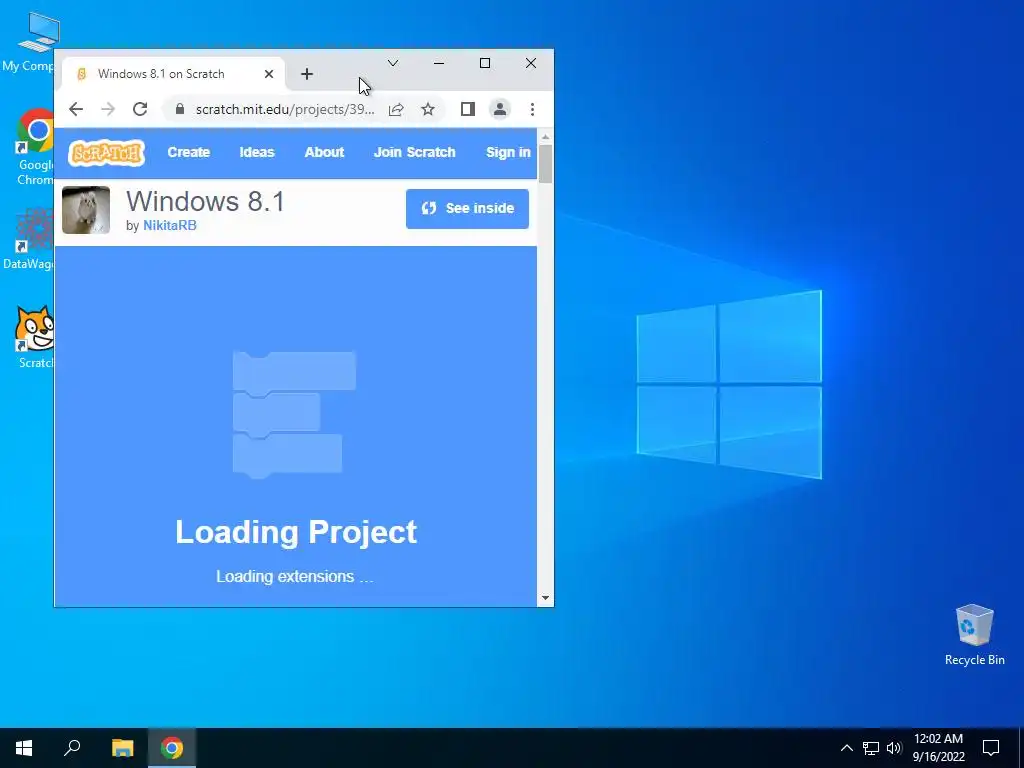1024x768 pixels.
Task: Click Chrome icon in taskbar
Action: [172, 748]
